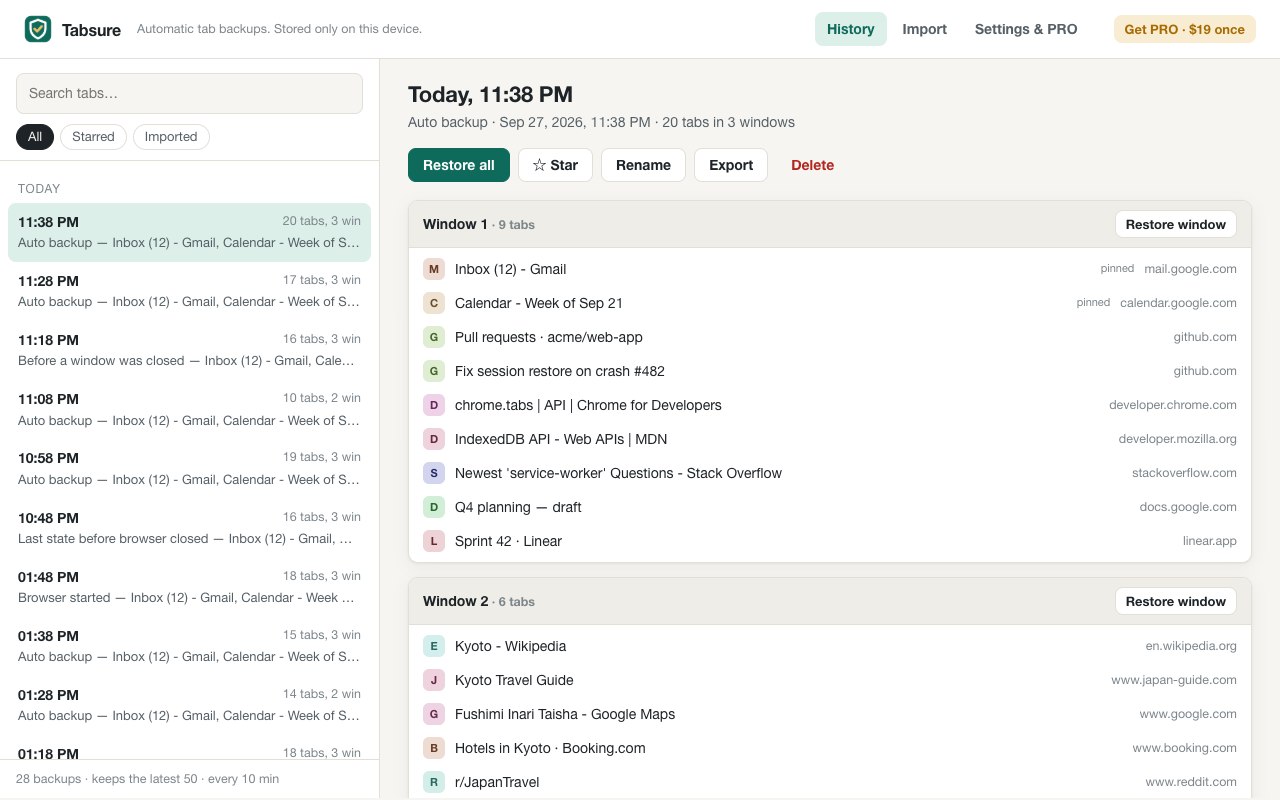Viewport: 1280px width, 800px height.
Task: Click the M favicon for Inbox Gmail tab
Action: pos(434,269)
